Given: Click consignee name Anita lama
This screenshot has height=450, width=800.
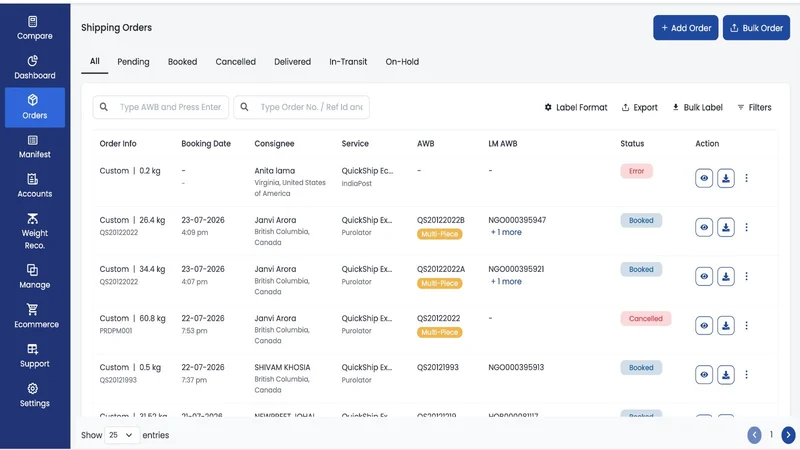Looking at the screenshot, I should click(x=274, y=171).
